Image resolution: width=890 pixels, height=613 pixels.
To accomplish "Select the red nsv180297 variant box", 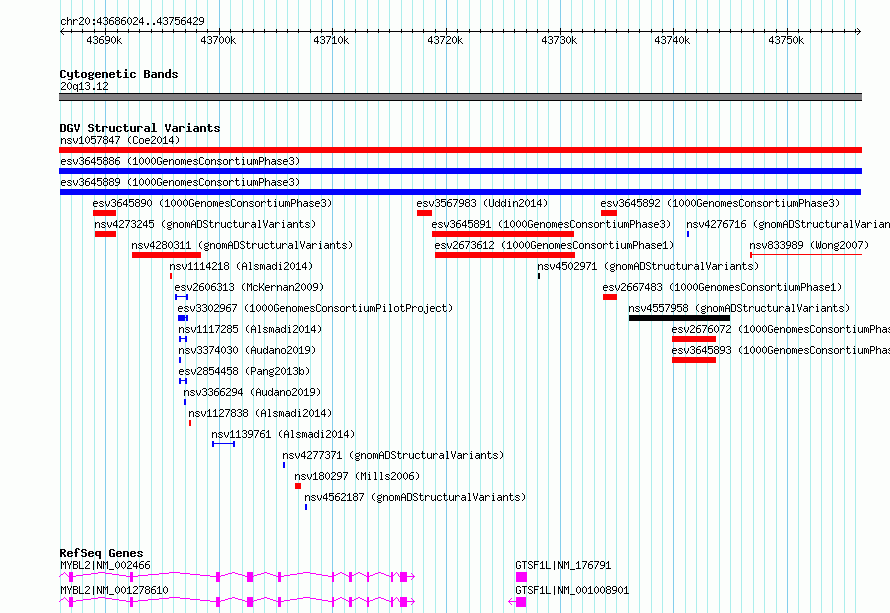I will [298, 486].
